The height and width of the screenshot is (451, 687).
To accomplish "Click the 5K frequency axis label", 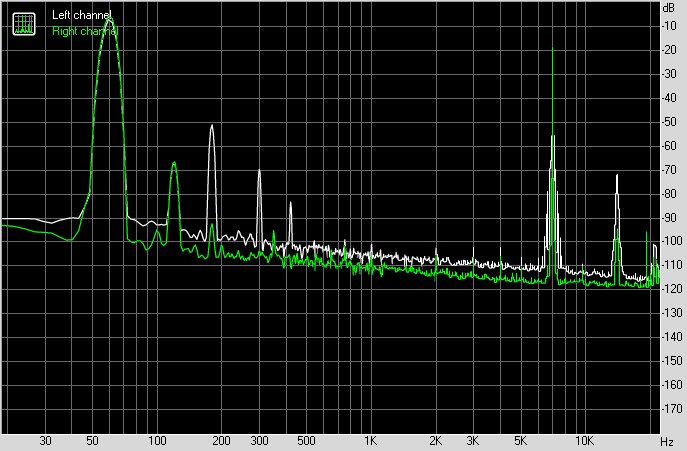I will (520, 441).
